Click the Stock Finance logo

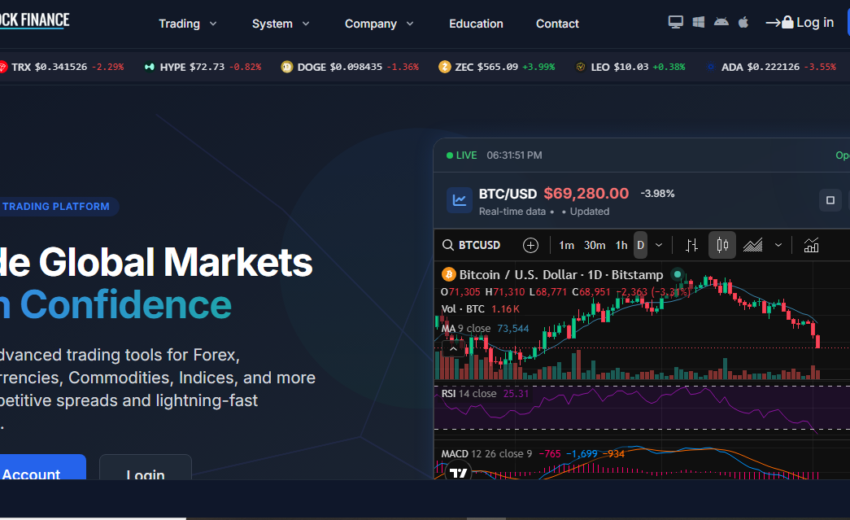[x=35, y=21]
